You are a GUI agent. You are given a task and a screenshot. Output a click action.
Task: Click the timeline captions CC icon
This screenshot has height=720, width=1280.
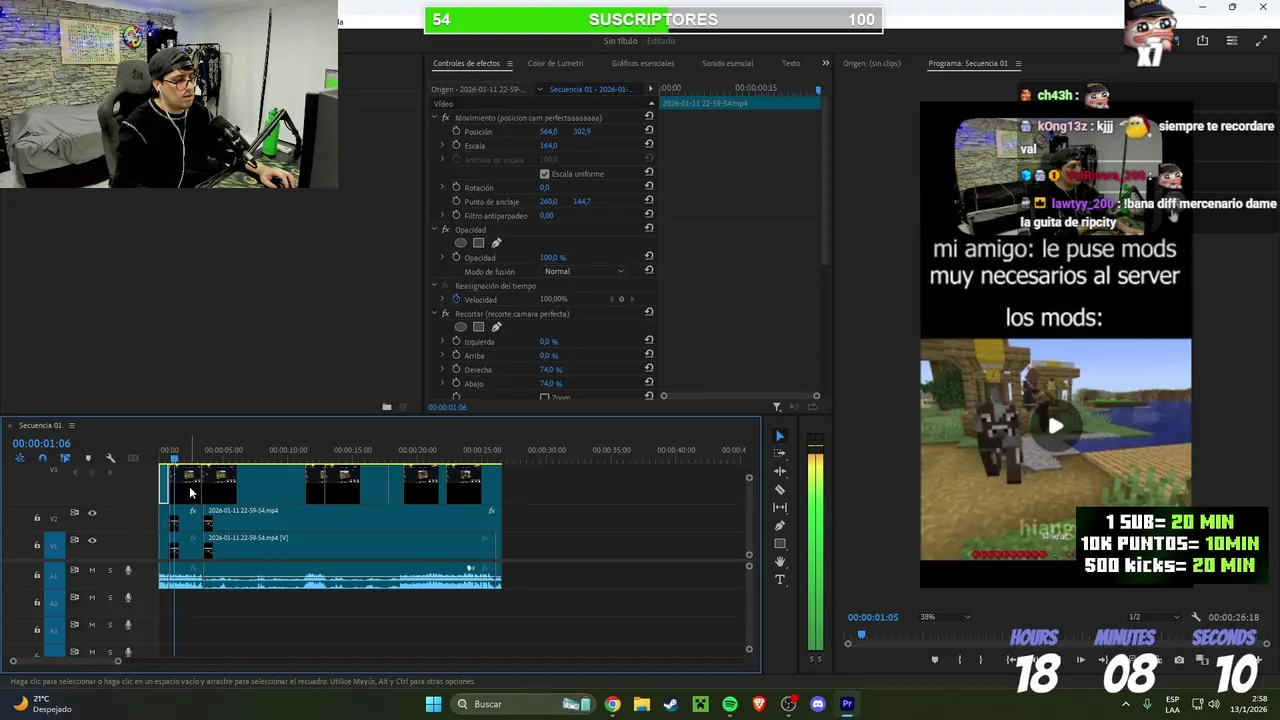point(133,458)
